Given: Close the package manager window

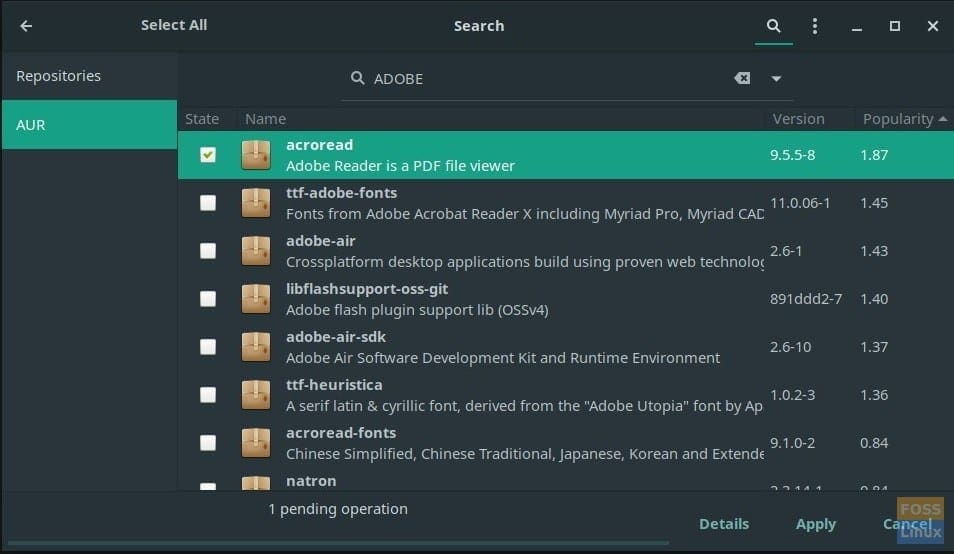Looking at the screenshot, I should coord(933,26).
